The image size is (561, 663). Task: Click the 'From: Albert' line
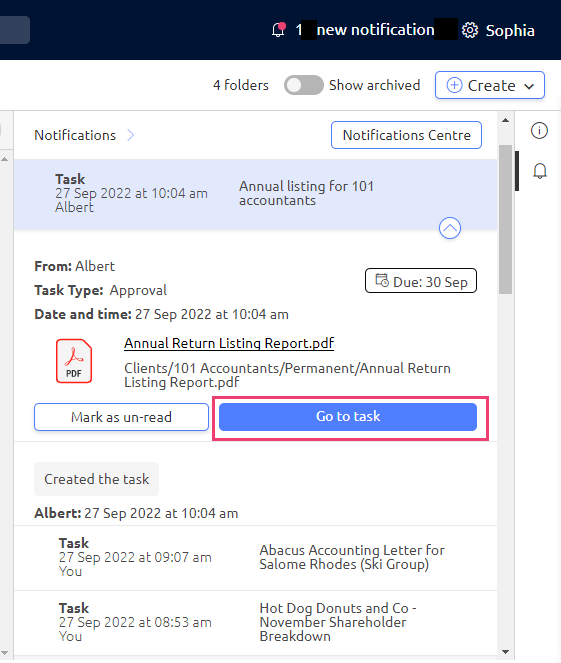pos(74,266)
